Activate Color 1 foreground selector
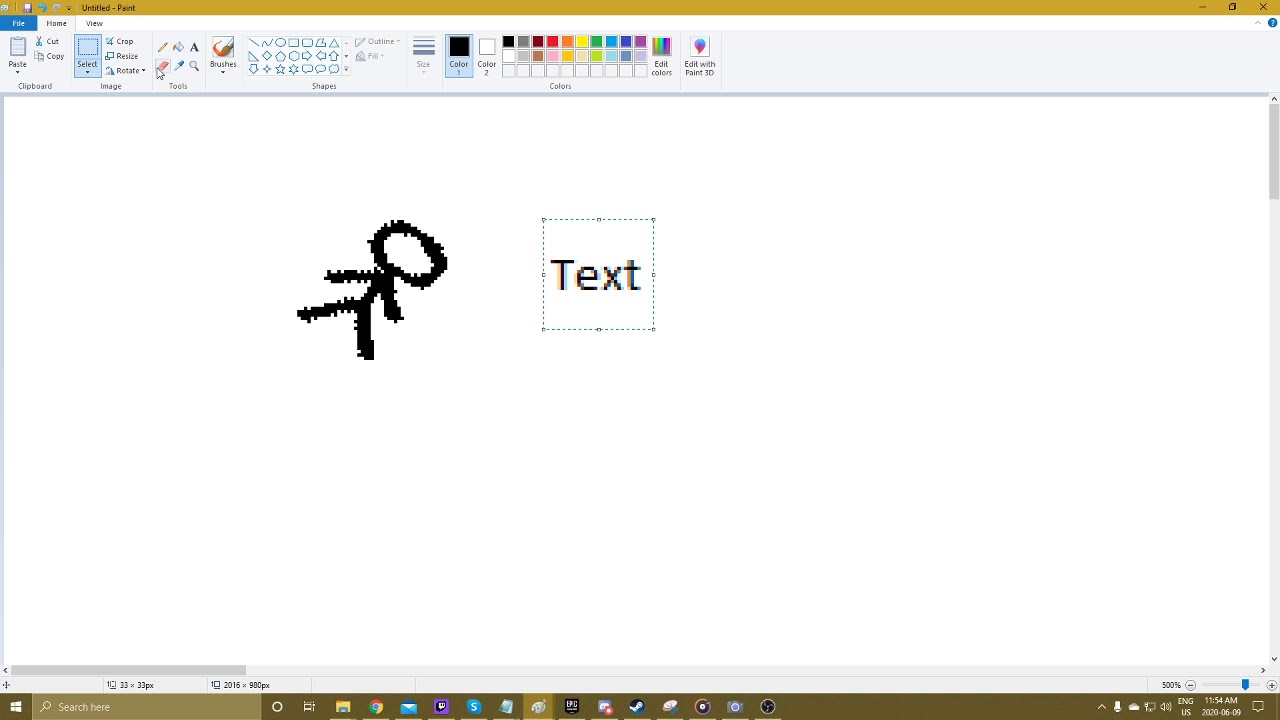 tap(459, 56)
